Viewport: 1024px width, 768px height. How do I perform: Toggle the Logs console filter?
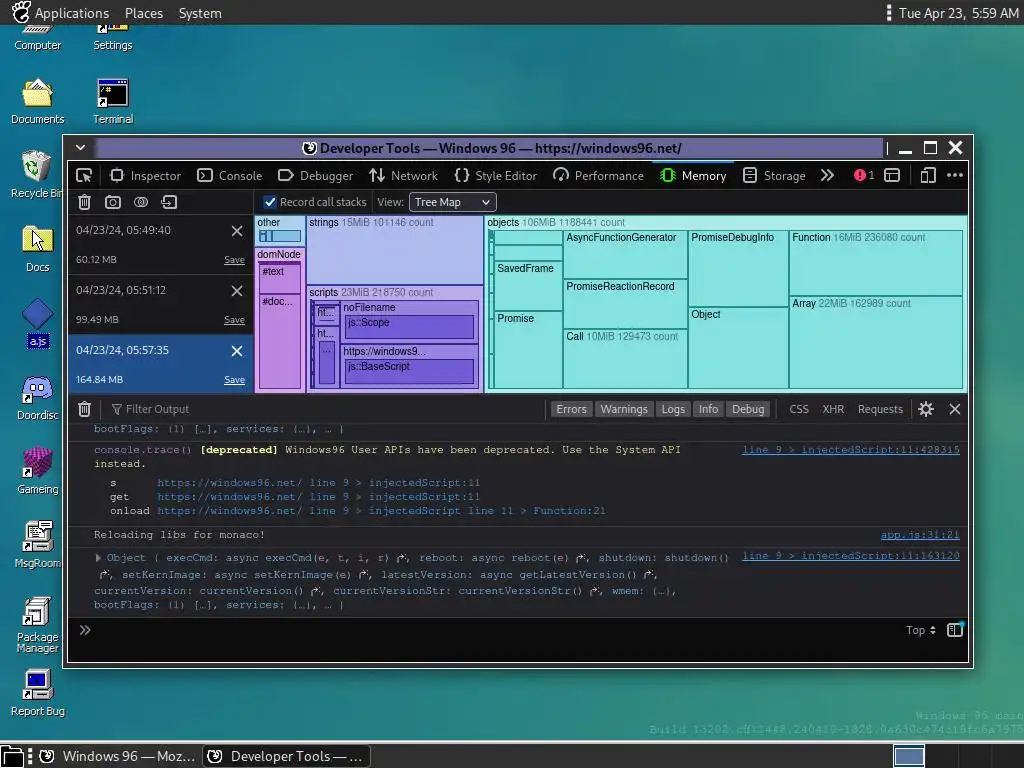[x=673, y=409]
